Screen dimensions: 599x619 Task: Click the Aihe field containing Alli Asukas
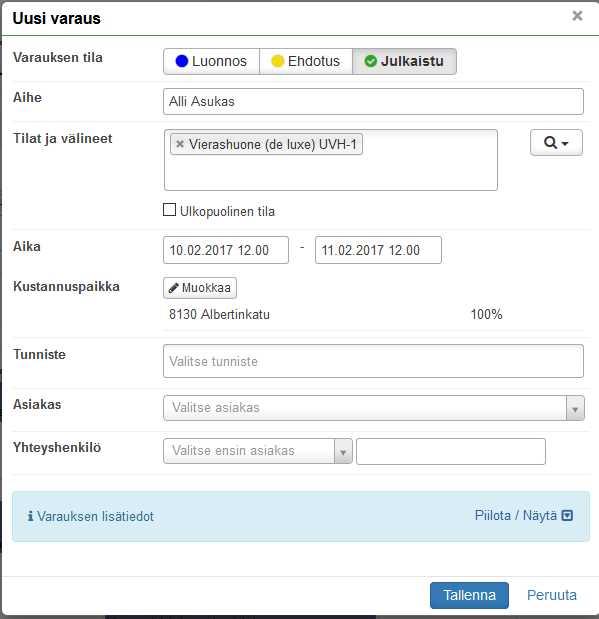coord(373,101)
